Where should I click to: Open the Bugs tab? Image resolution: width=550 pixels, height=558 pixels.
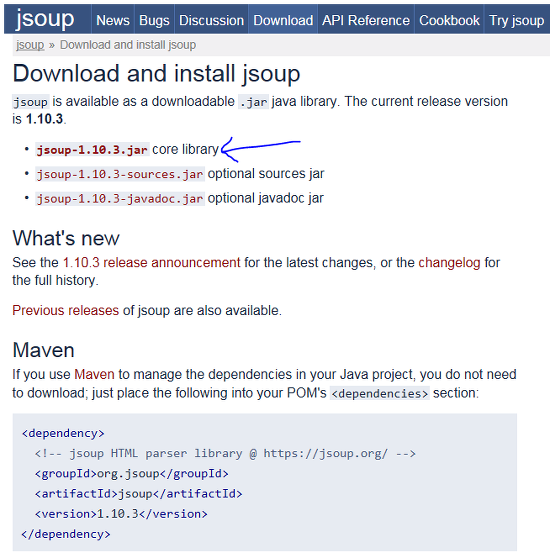tap(154, 20)
